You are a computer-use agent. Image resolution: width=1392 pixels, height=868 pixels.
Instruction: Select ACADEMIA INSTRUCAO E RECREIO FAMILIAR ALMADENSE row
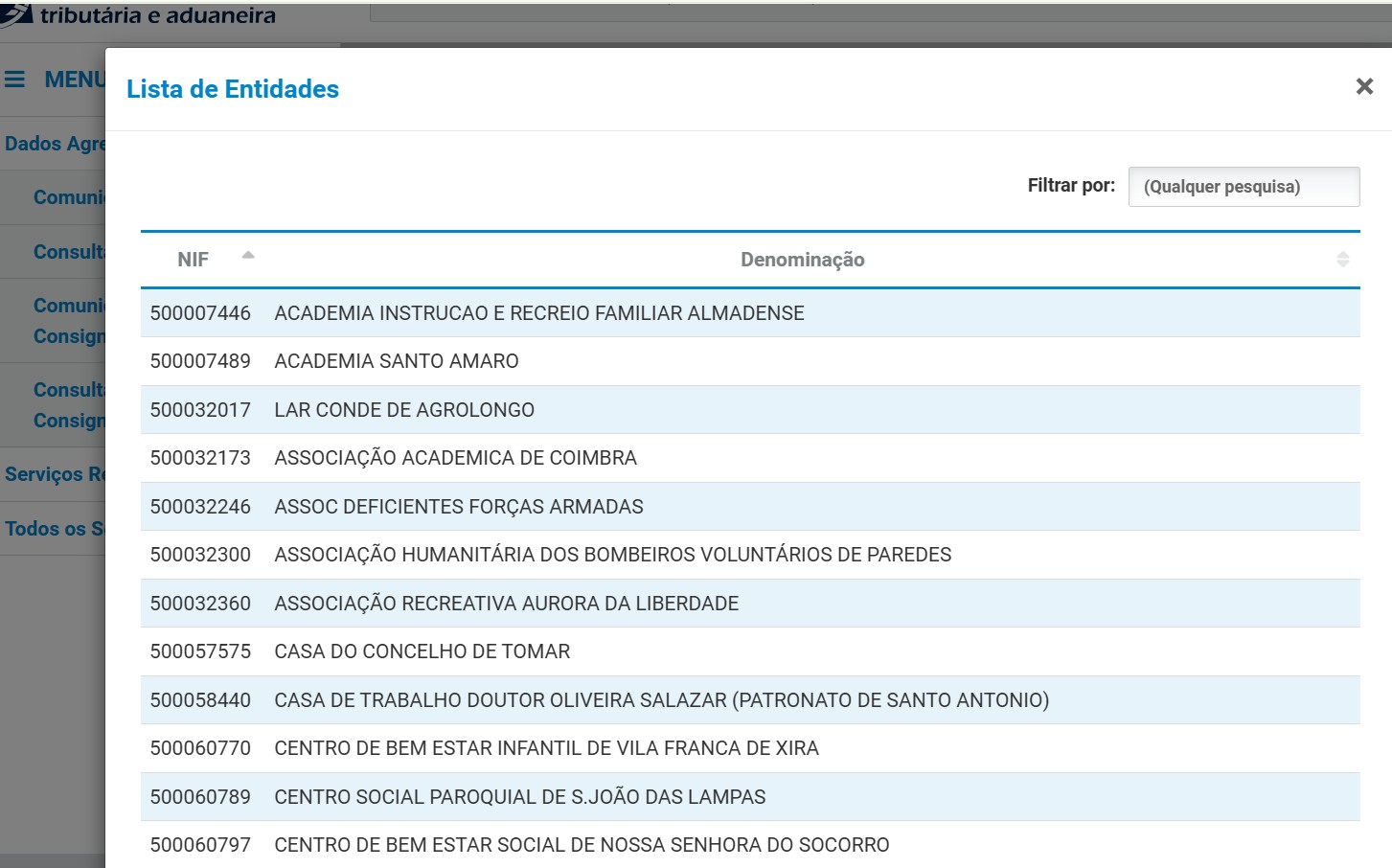538,313
